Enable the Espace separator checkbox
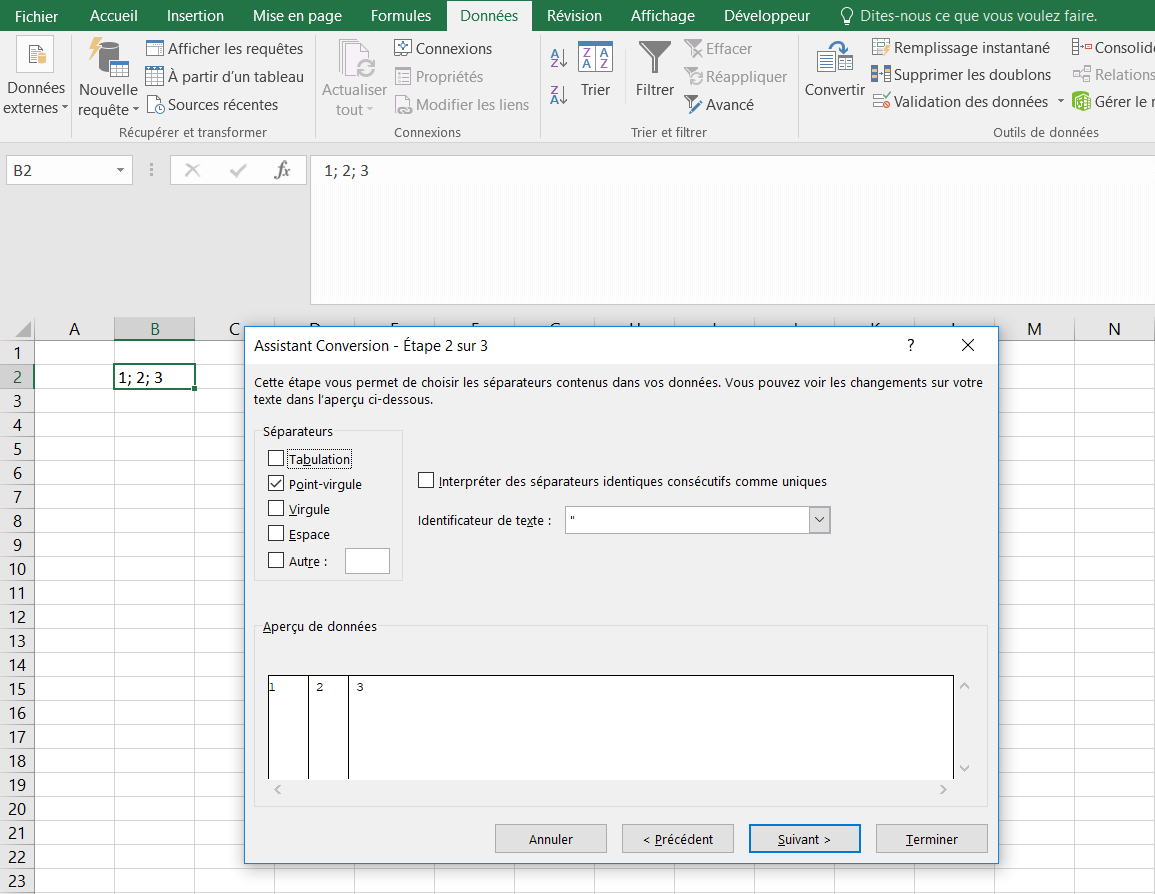The image size is (1155, 894). [x=276, y=534]
